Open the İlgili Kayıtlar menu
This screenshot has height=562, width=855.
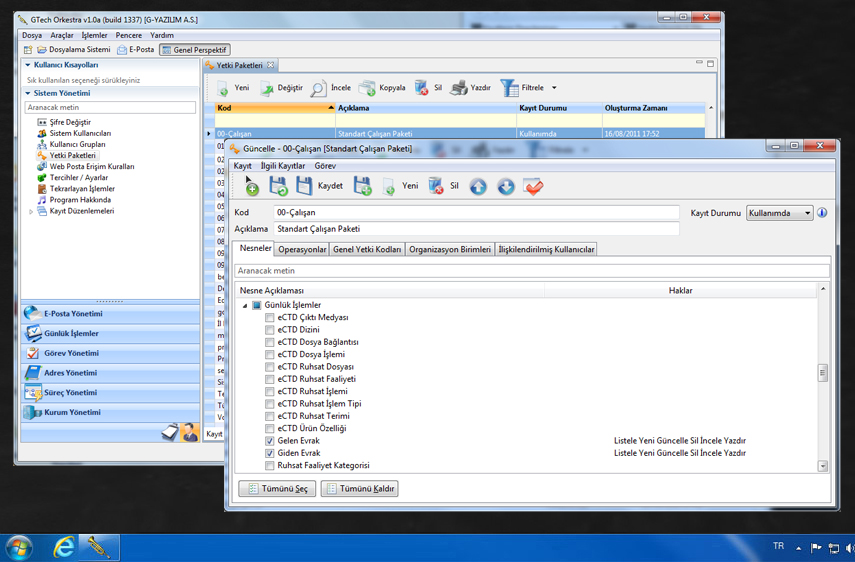coord(283,166)
